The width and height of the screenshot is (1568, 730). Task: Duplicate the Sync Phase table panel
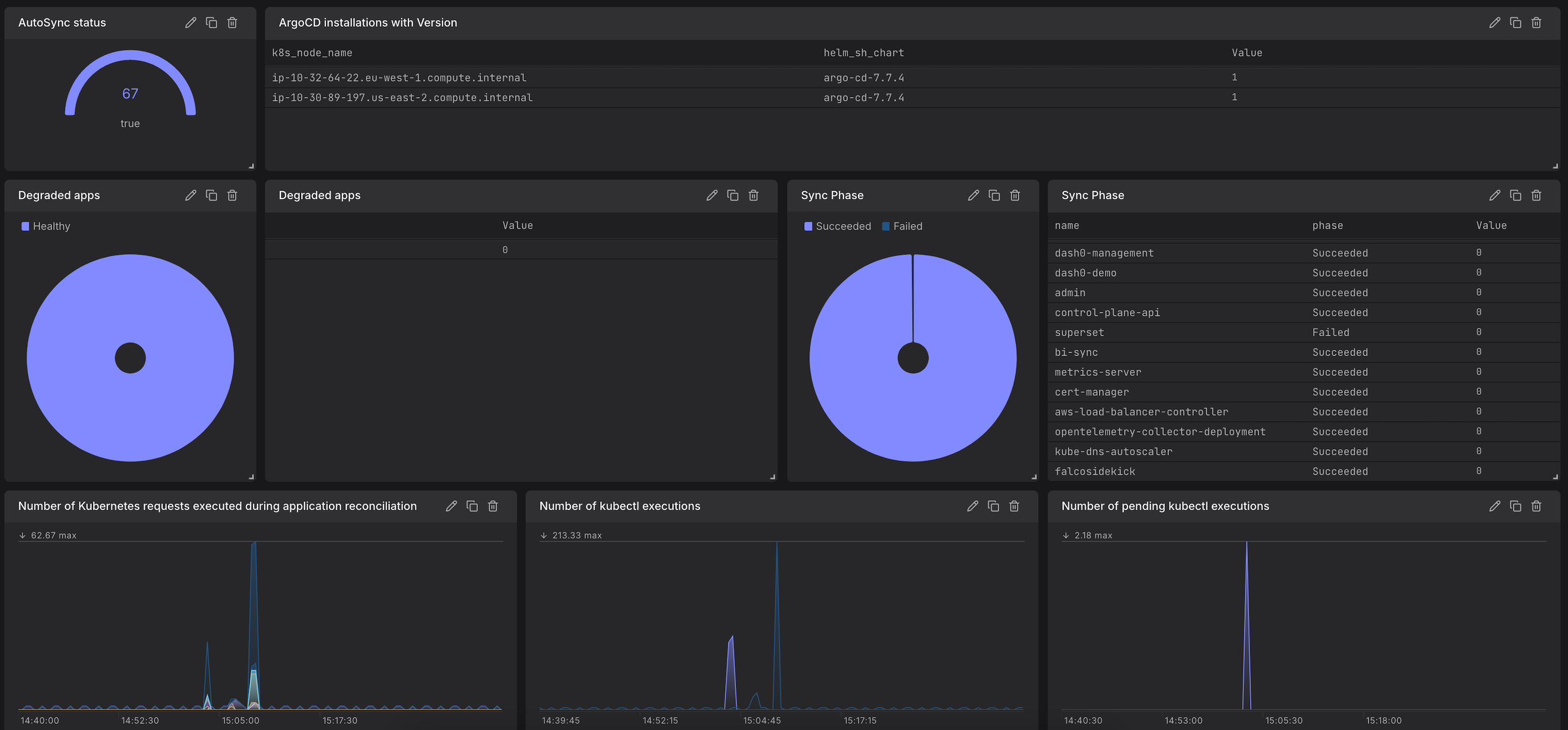pyautogui.click(x=1515, y=195)
